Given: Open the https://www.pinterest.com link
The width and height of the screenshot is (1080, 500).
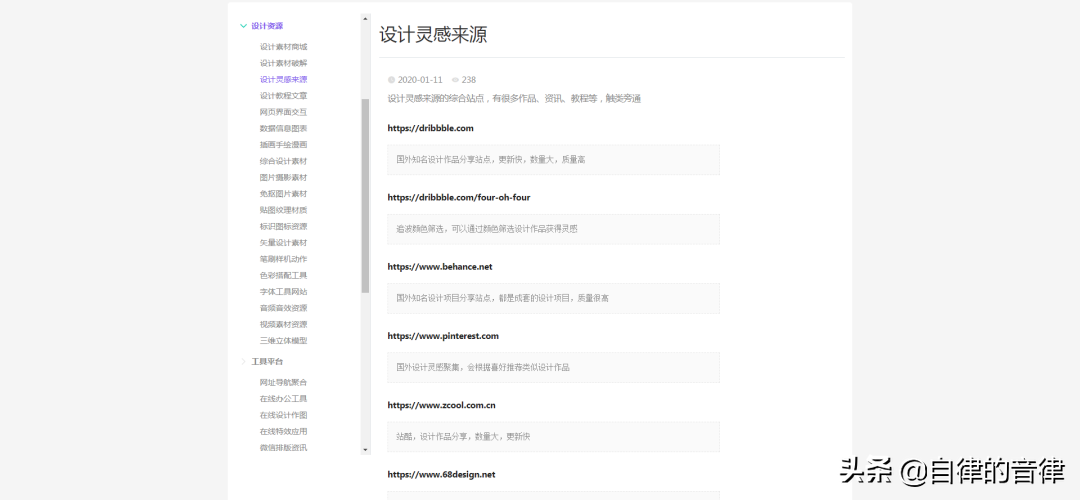Looking at the screenshot, I should coord(443,336).
